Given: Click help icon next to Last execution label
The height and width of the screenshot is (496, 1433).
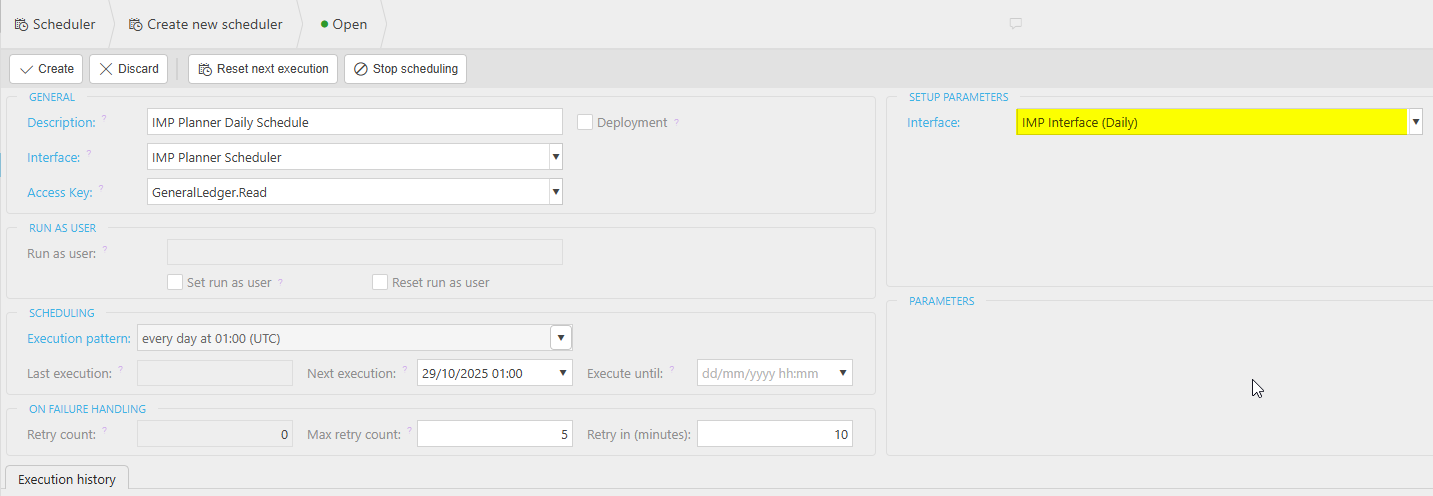Looking at the screenshot, I should point(121,370).
